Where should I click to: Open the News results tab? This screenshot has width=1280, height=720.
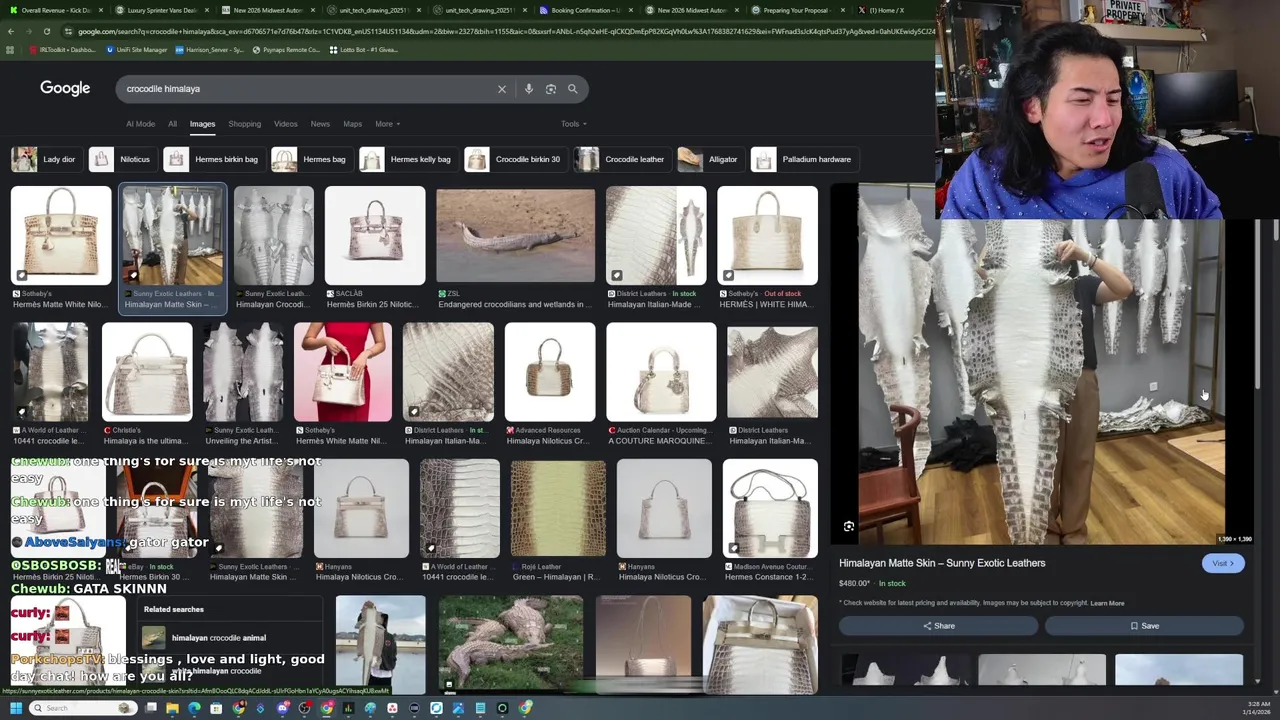pyautogui.click(x=320, y=124)
